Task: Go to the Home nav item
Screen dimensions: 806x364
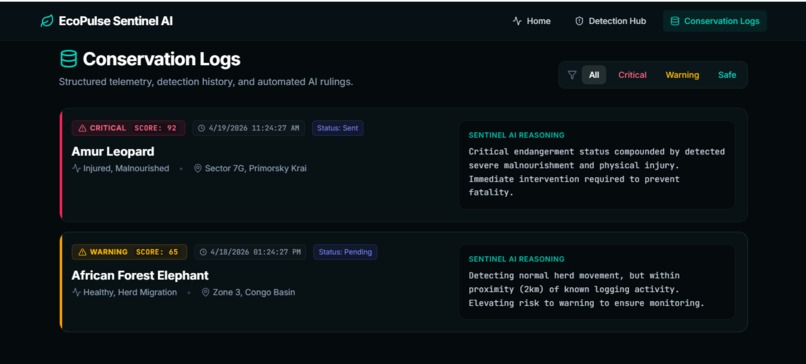Action: (x=532, y=21)
